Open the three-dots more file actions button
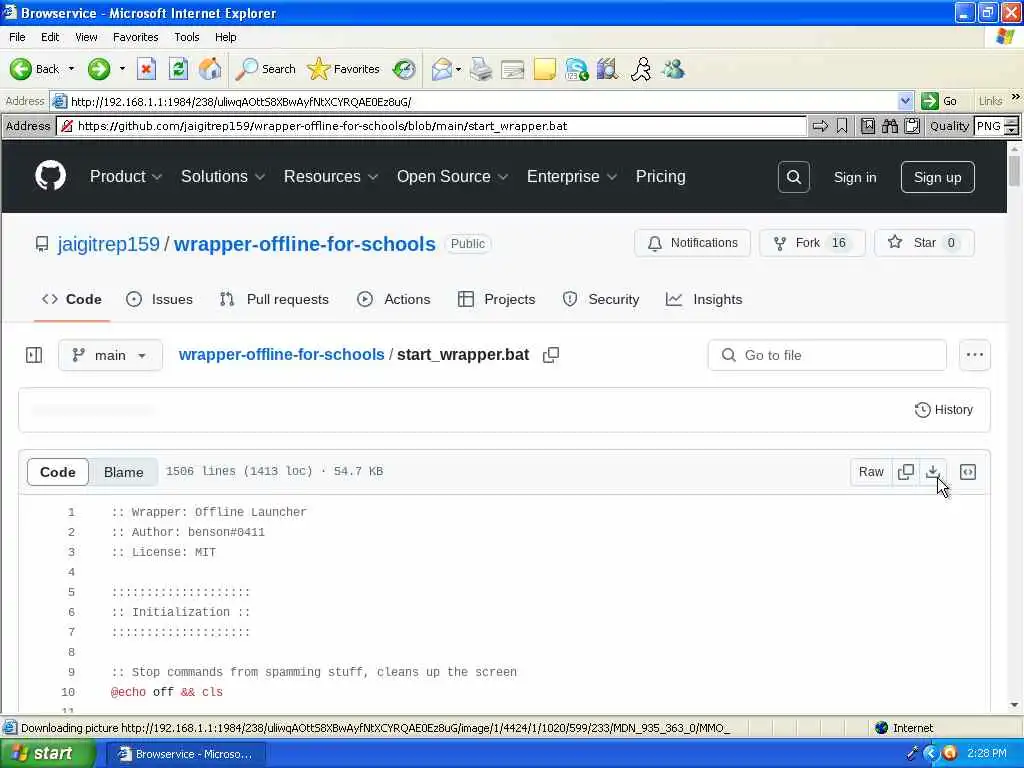 click(974, 355)
